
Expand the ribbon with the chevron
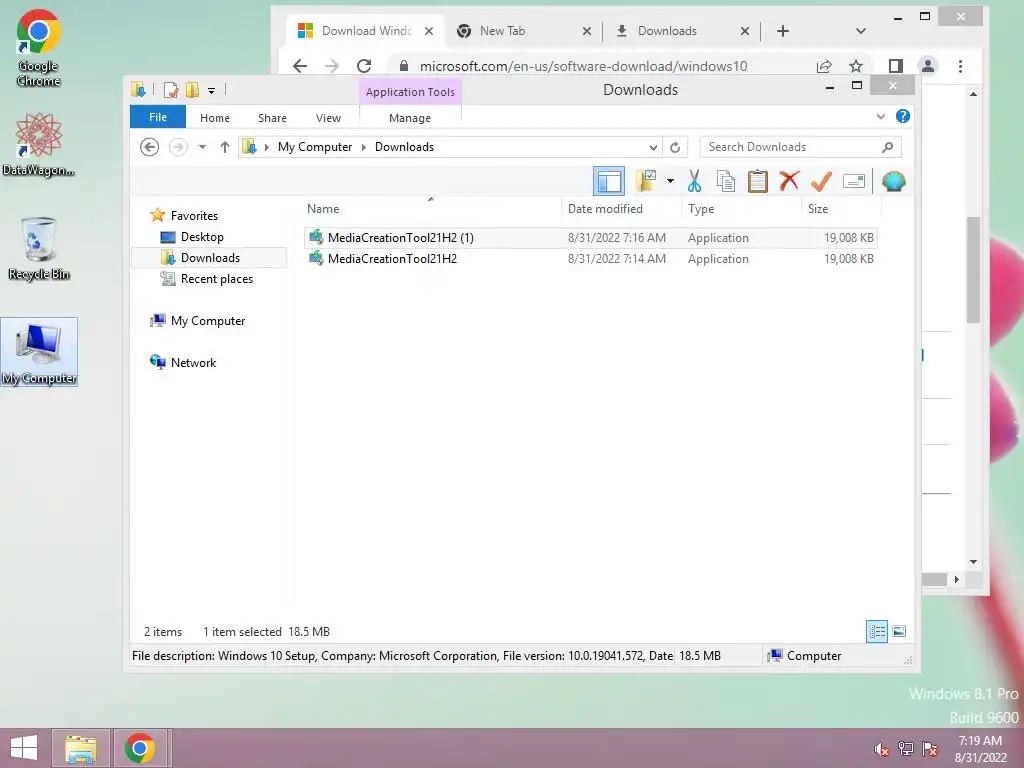880,117
